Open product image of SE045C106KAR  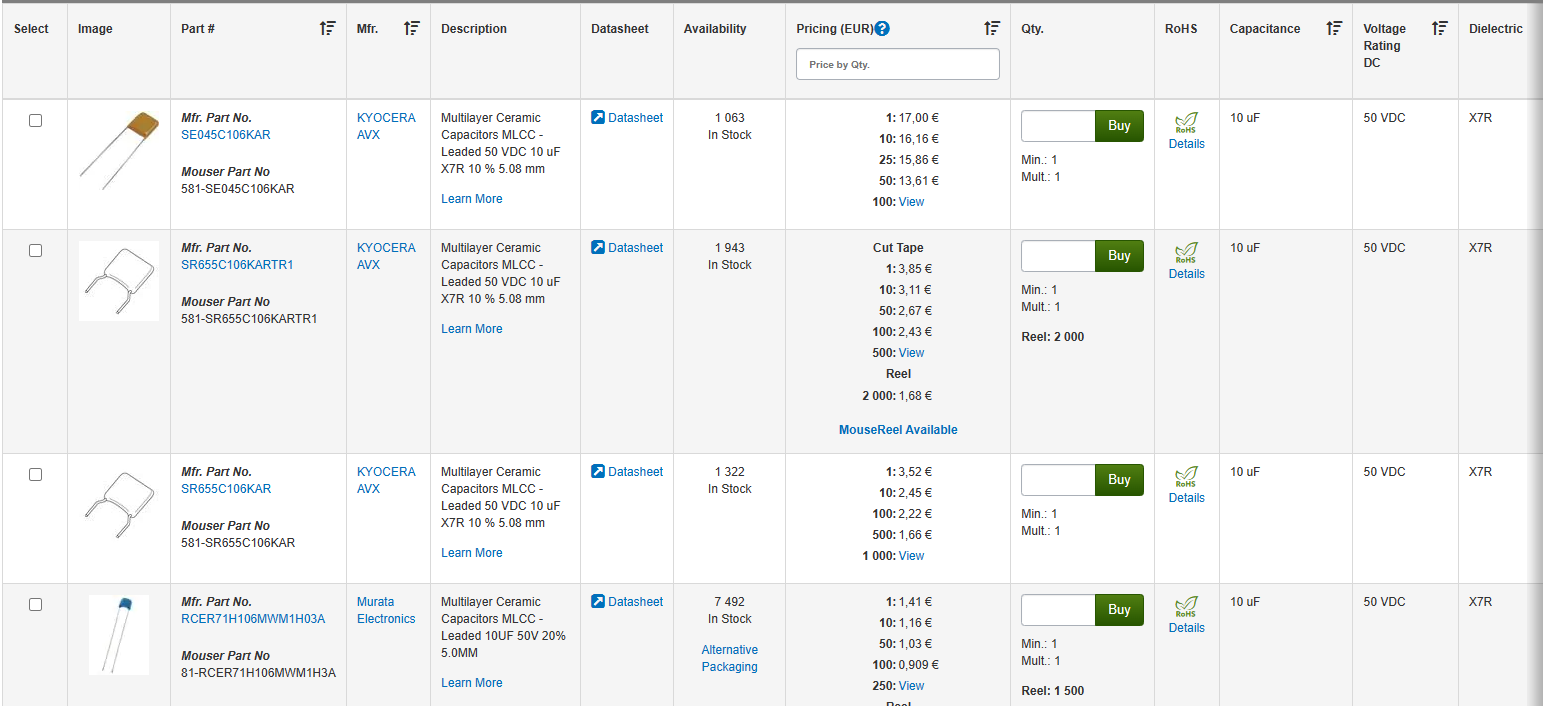[119, 151]
